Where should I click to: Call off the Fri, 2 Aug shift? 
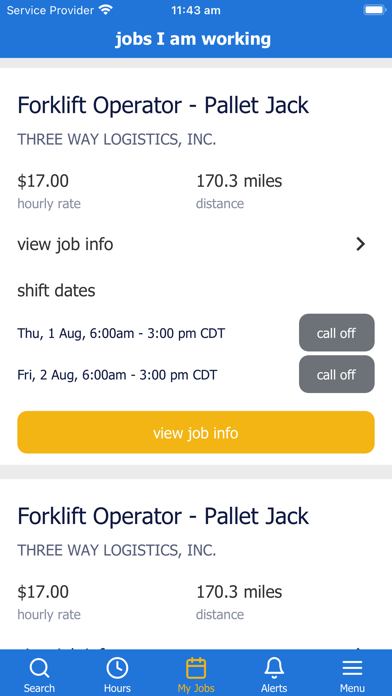pos(337,374)
